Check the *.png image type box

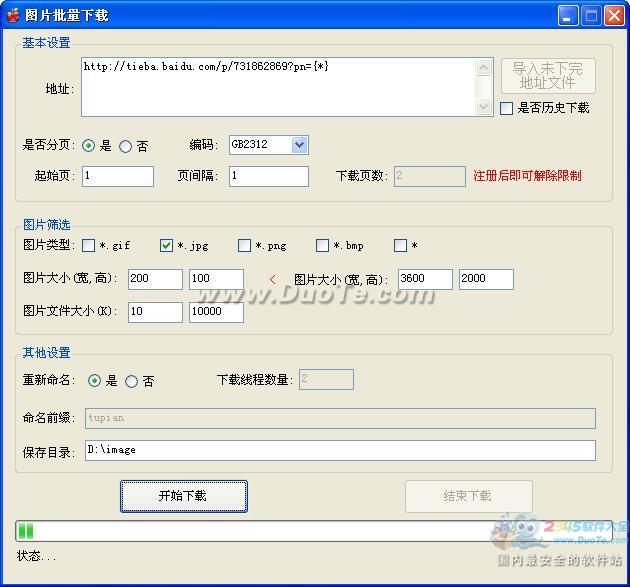point(244,245)
